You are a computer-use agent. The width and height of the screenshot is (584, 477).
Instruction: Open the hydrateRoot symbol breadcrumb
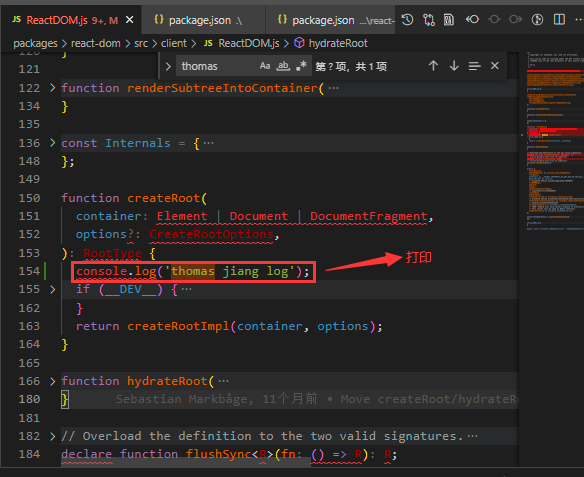pos(338,44)
